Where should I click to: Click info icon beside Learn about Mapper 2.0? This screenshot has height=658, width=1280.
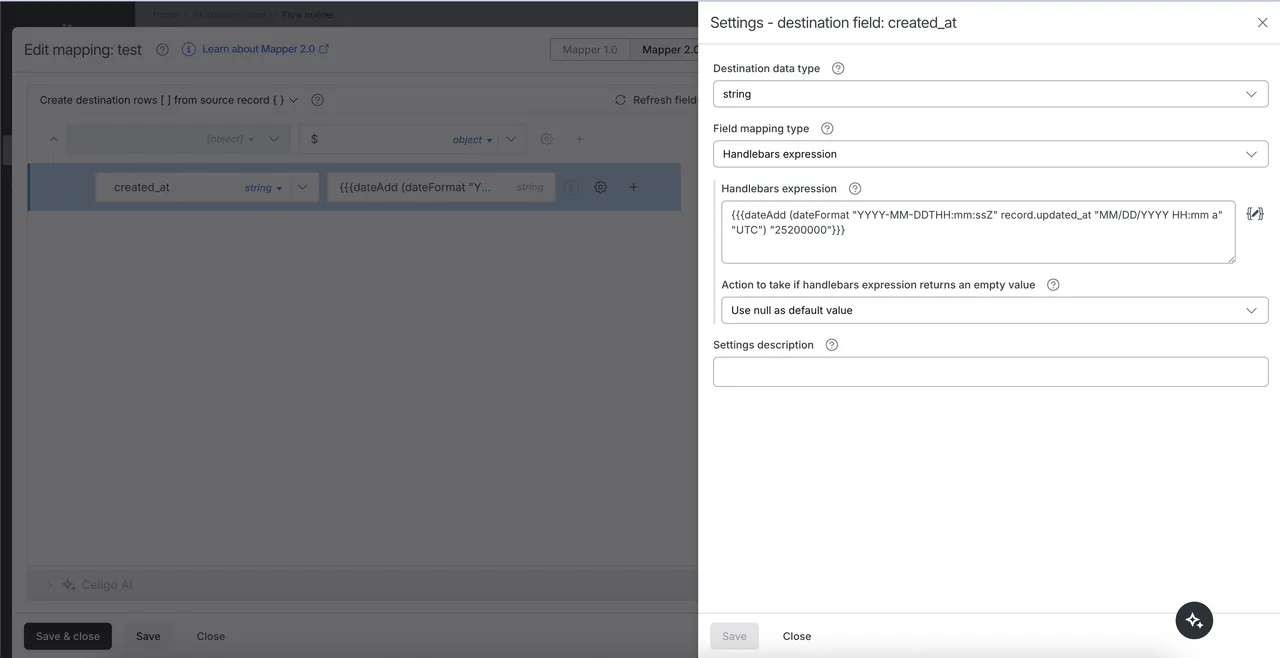[x=189, y=49]
